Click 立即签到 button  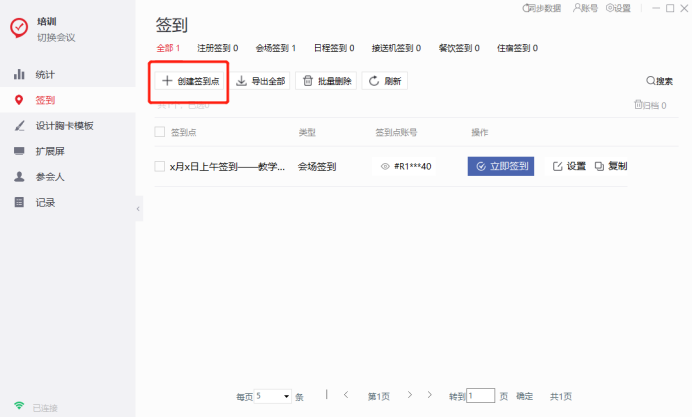pos(501,166)
